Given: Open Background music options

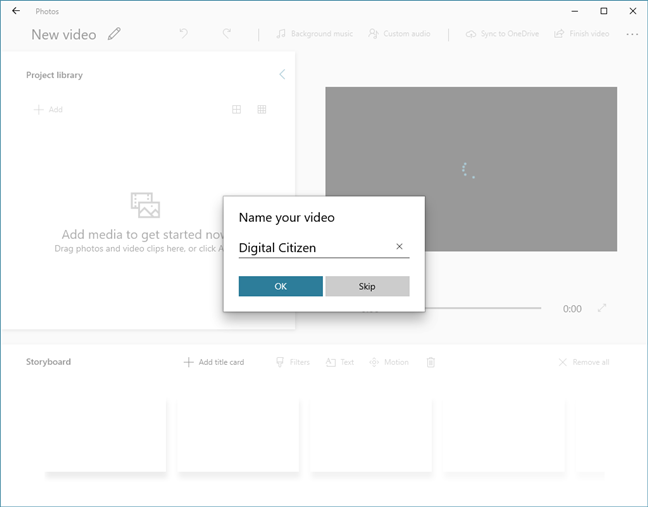Looking at the screenshot, I should click(314, 34).
